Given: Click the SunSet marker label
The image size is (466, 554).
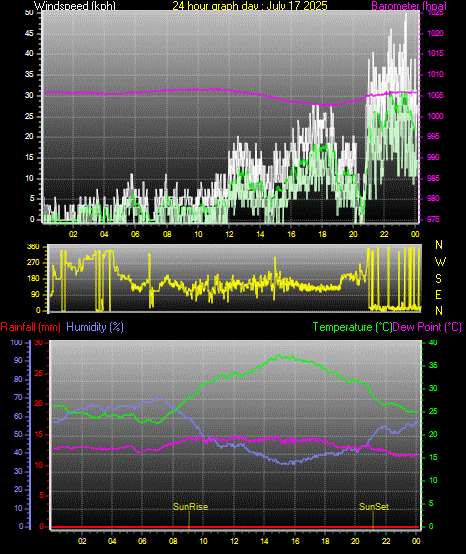Looking at the screenshot, I should (x=374, y=507).
